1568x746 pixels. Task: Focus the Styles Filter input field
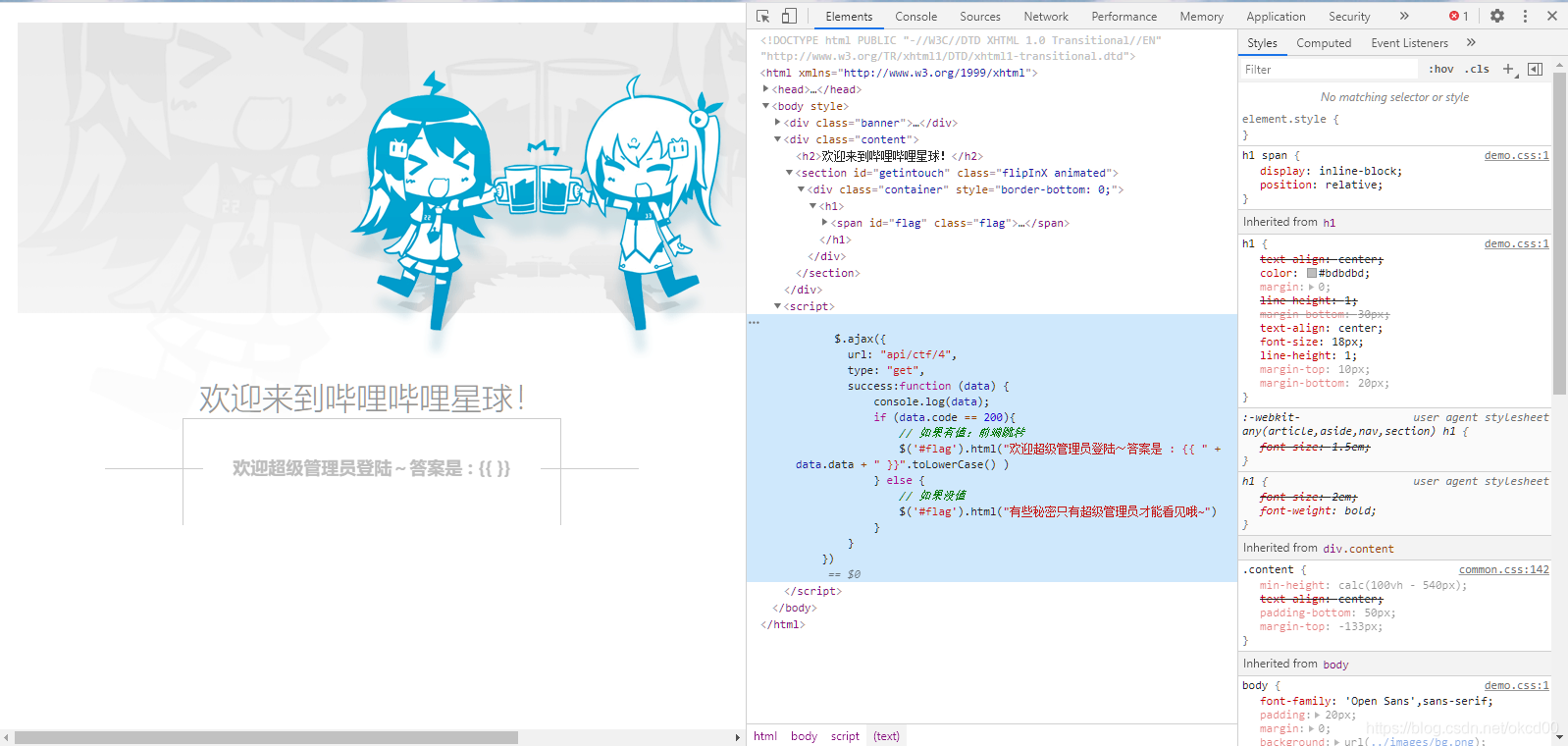click(x=1329, y=70)
